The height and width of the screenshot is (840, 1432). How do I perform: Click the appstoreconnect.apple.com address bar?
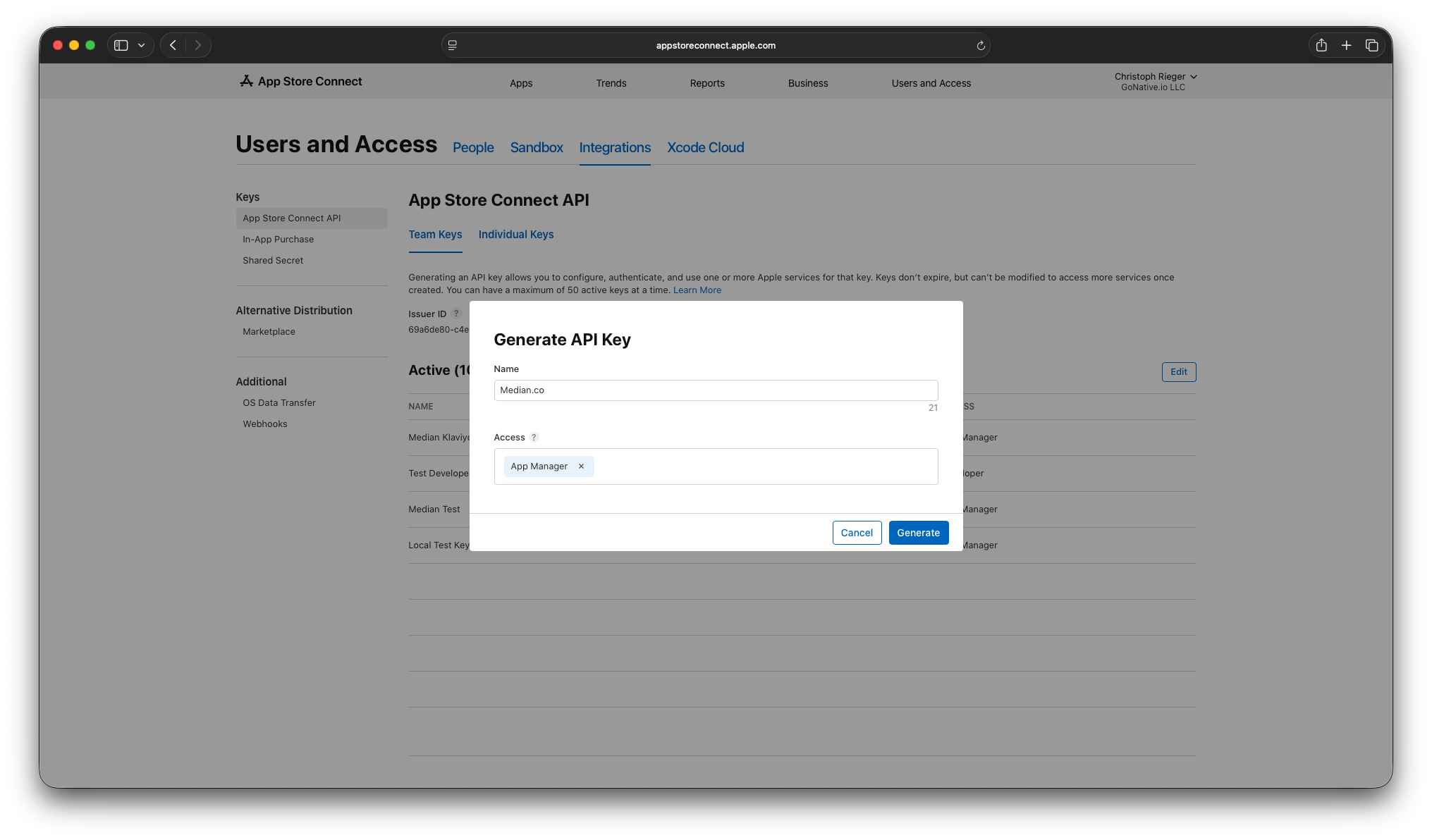coord(716,45)
